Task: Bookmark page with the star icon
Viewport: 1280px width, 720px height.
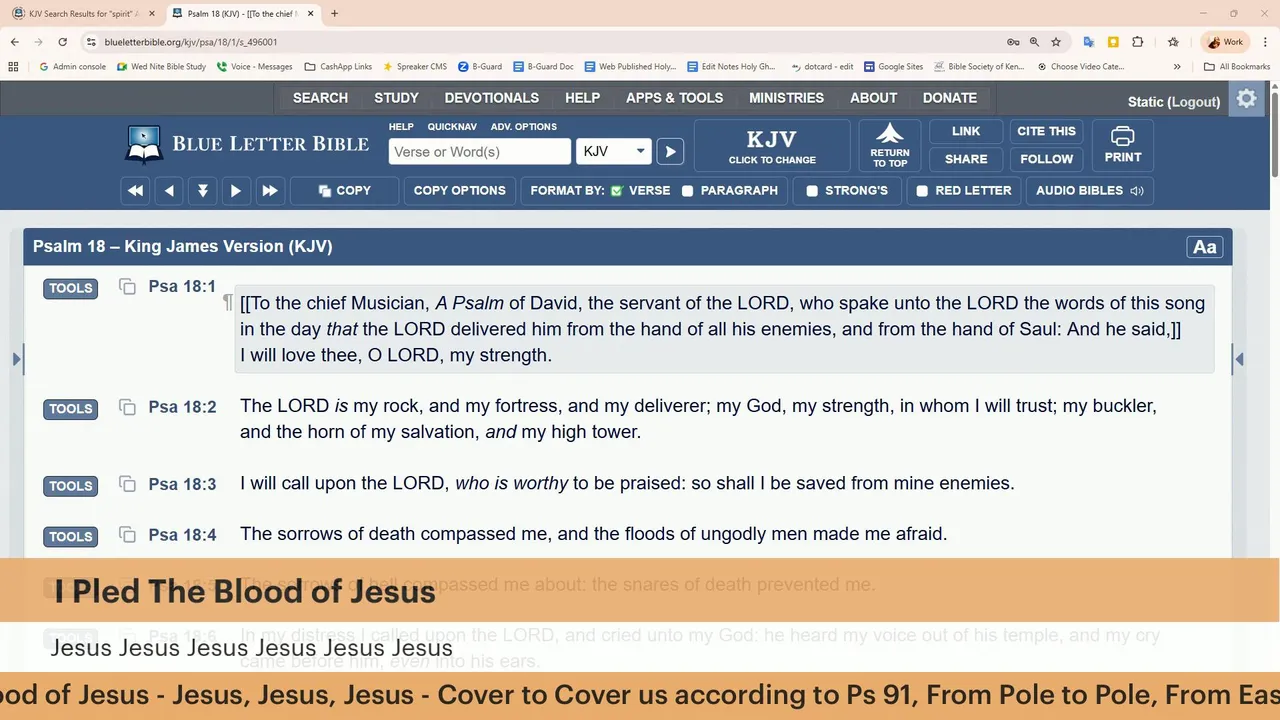Action: tap(1056, 42)
